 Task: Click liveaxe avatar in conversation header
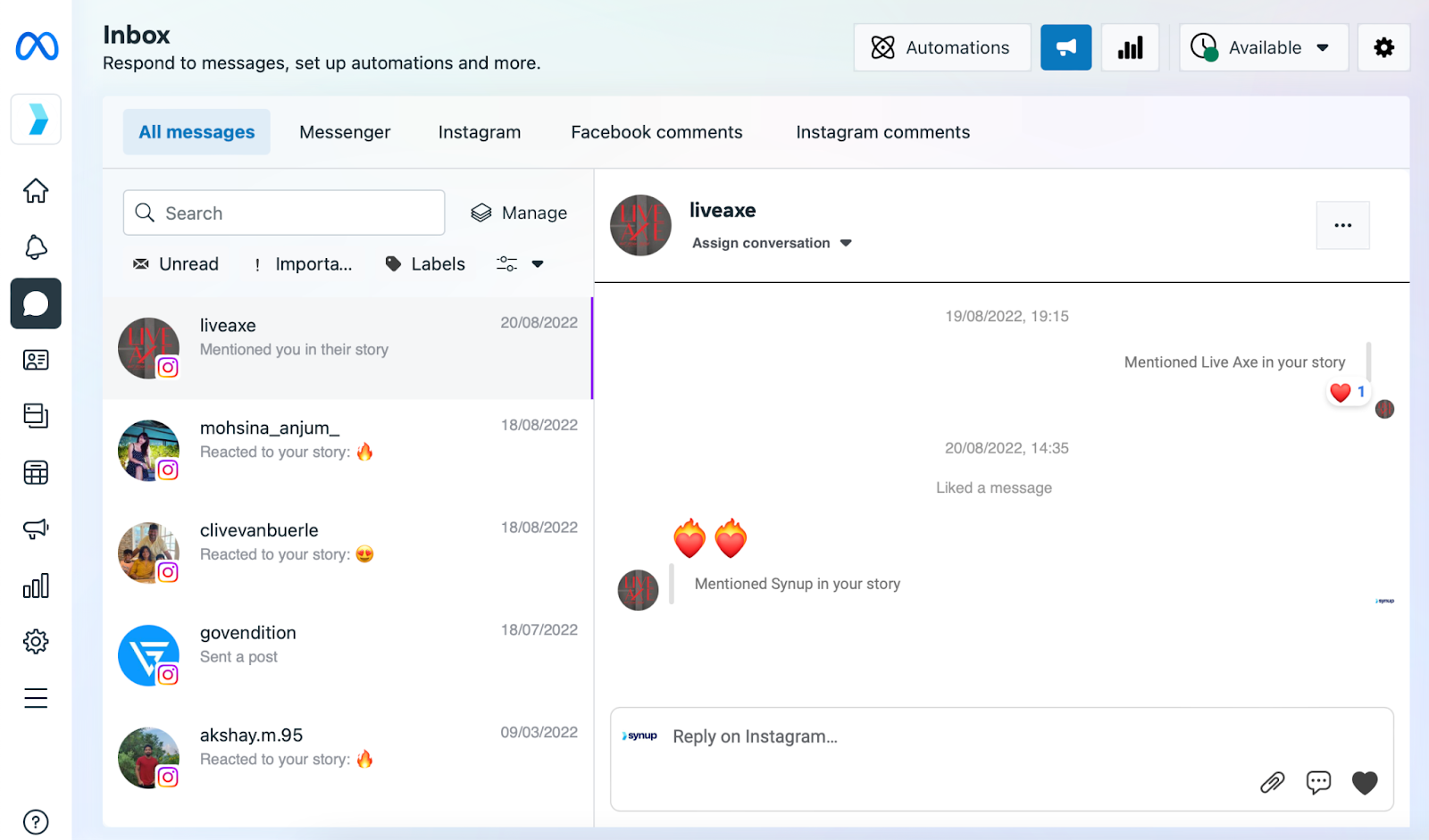pyautogui.click(x=640, y=225)
